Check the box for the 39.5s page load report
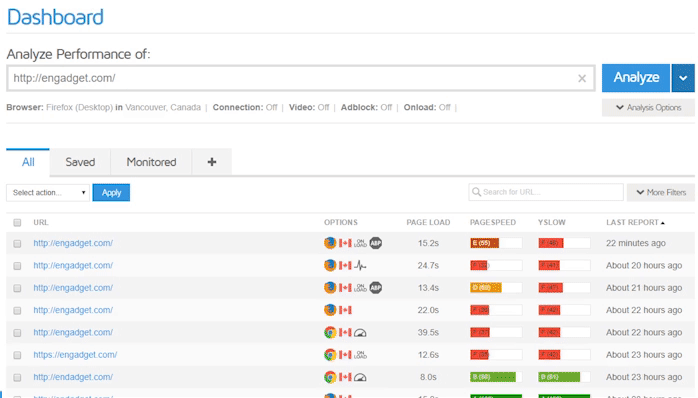The height and width of the screenshot is (398, 698). (x=17, y=333)
